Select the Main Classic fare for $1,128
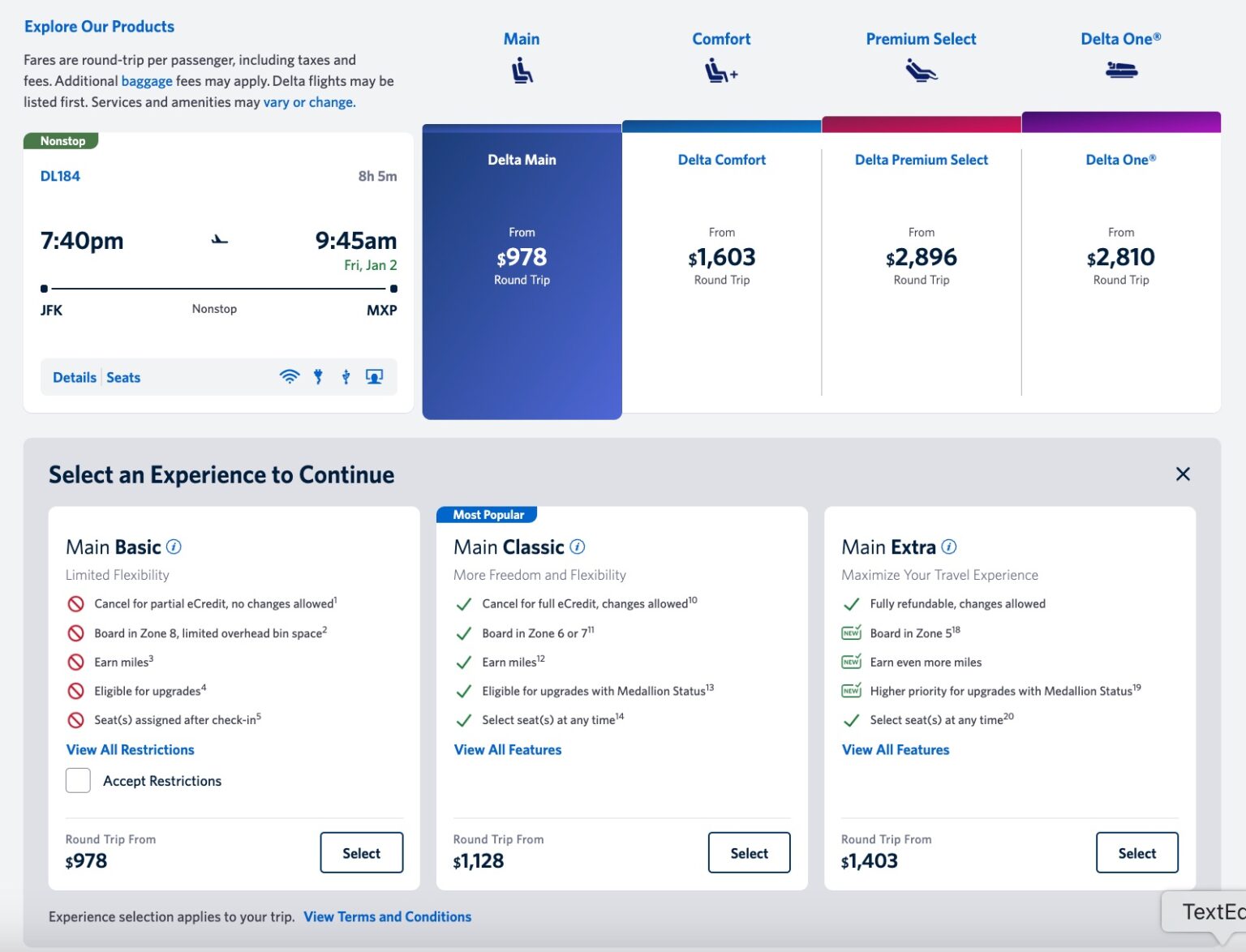The image size is (1246, 952). pos(748,852)
